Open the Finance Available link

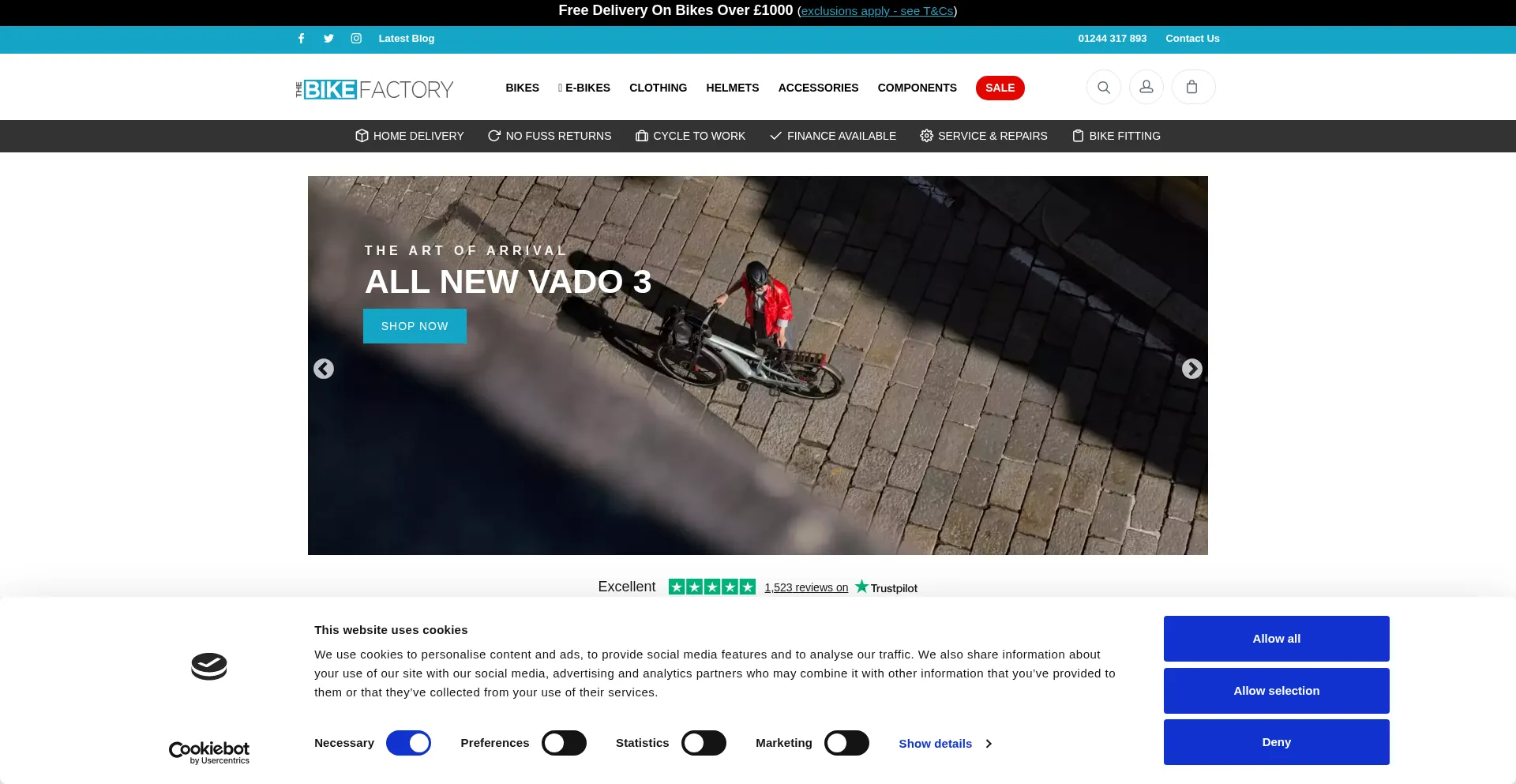[x=833, y=136]
